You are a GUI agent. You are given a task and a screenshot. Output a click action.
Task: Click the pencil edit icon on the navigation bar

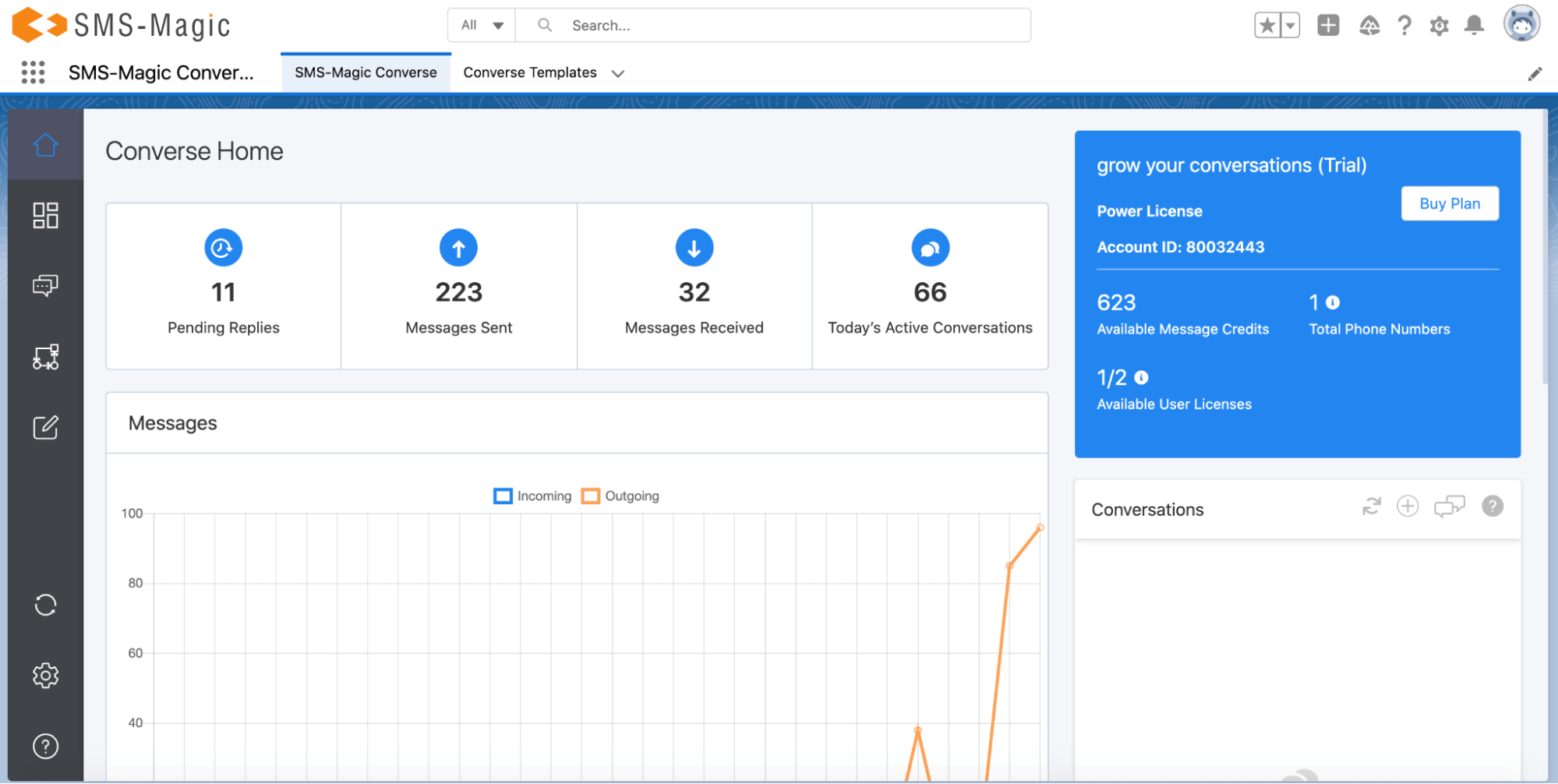tap(1535, 74)
